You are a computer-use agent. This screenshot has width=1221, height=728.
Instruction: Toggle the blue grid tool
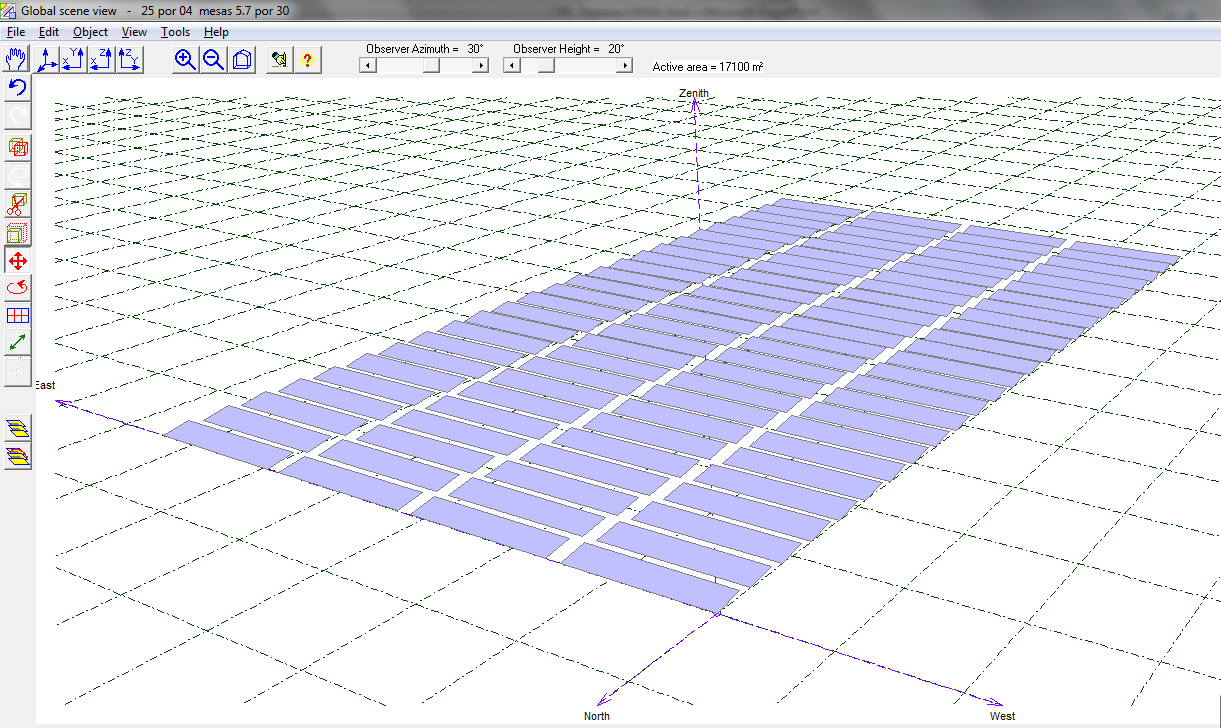tap(18, 315)
